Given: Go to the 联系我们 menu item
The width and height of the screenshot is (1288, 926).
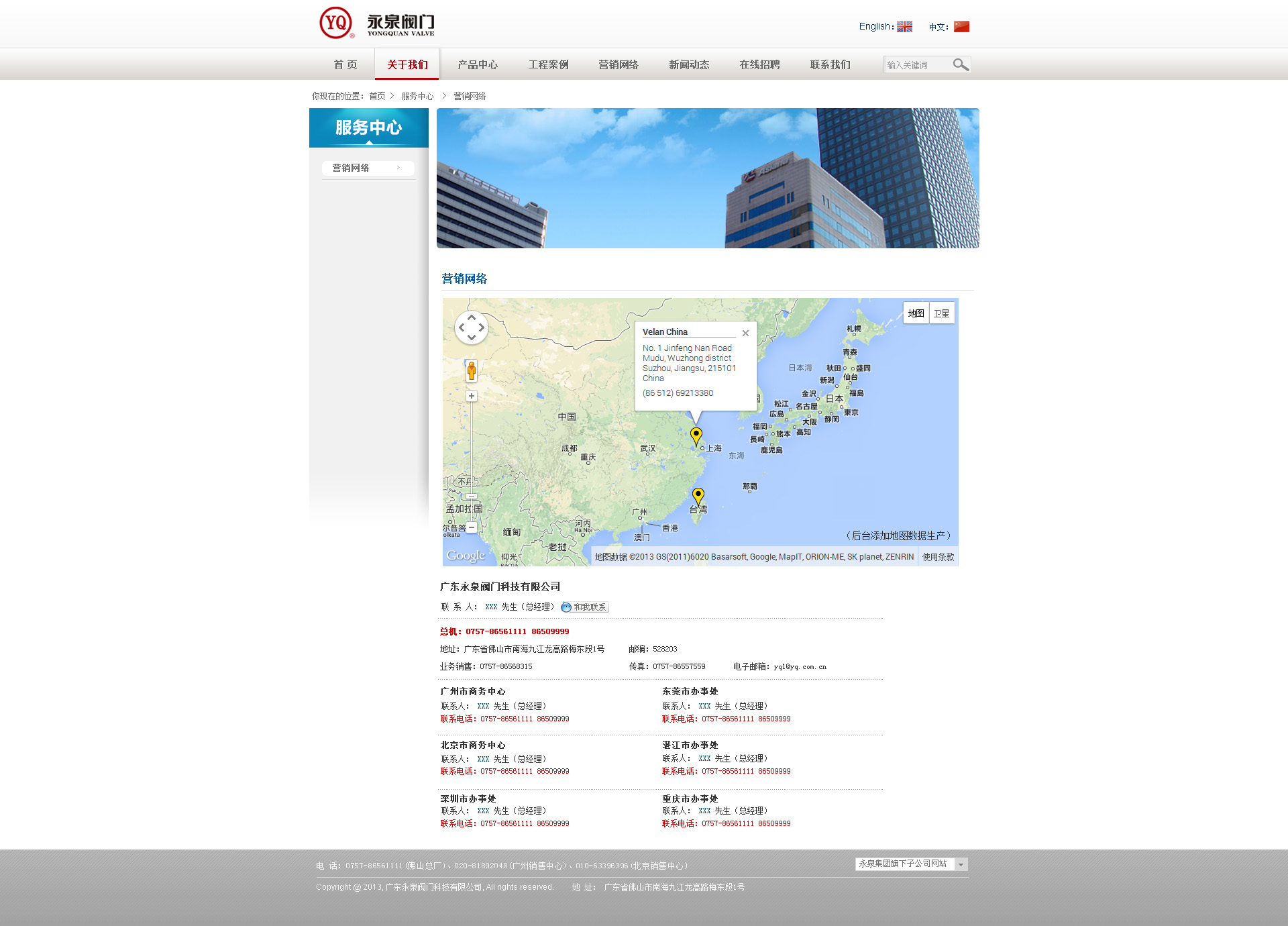Looking at the screenshot, I should (830, 64).
